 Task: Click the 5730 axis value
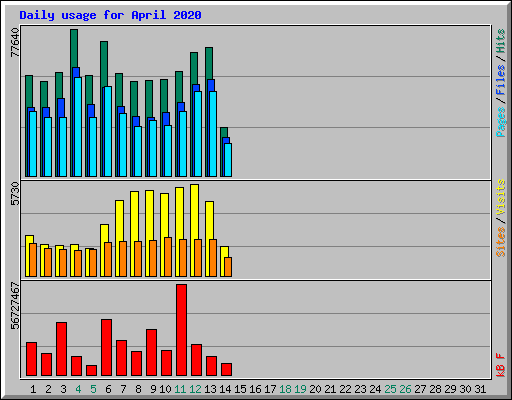15,194
